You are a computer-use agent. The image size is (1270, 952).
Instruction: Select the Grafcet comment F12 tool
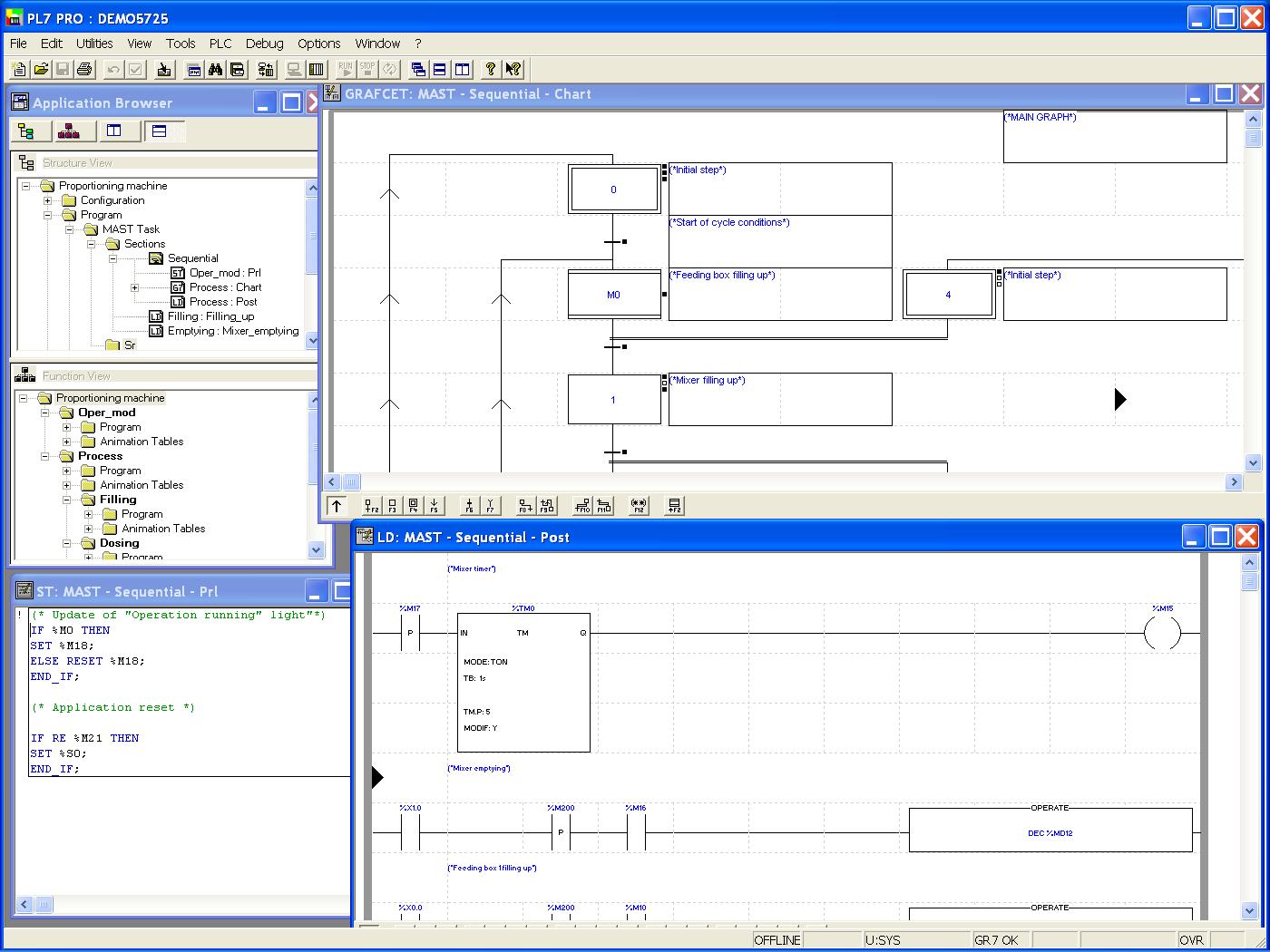pyautogui.click(x=639, y=506)
